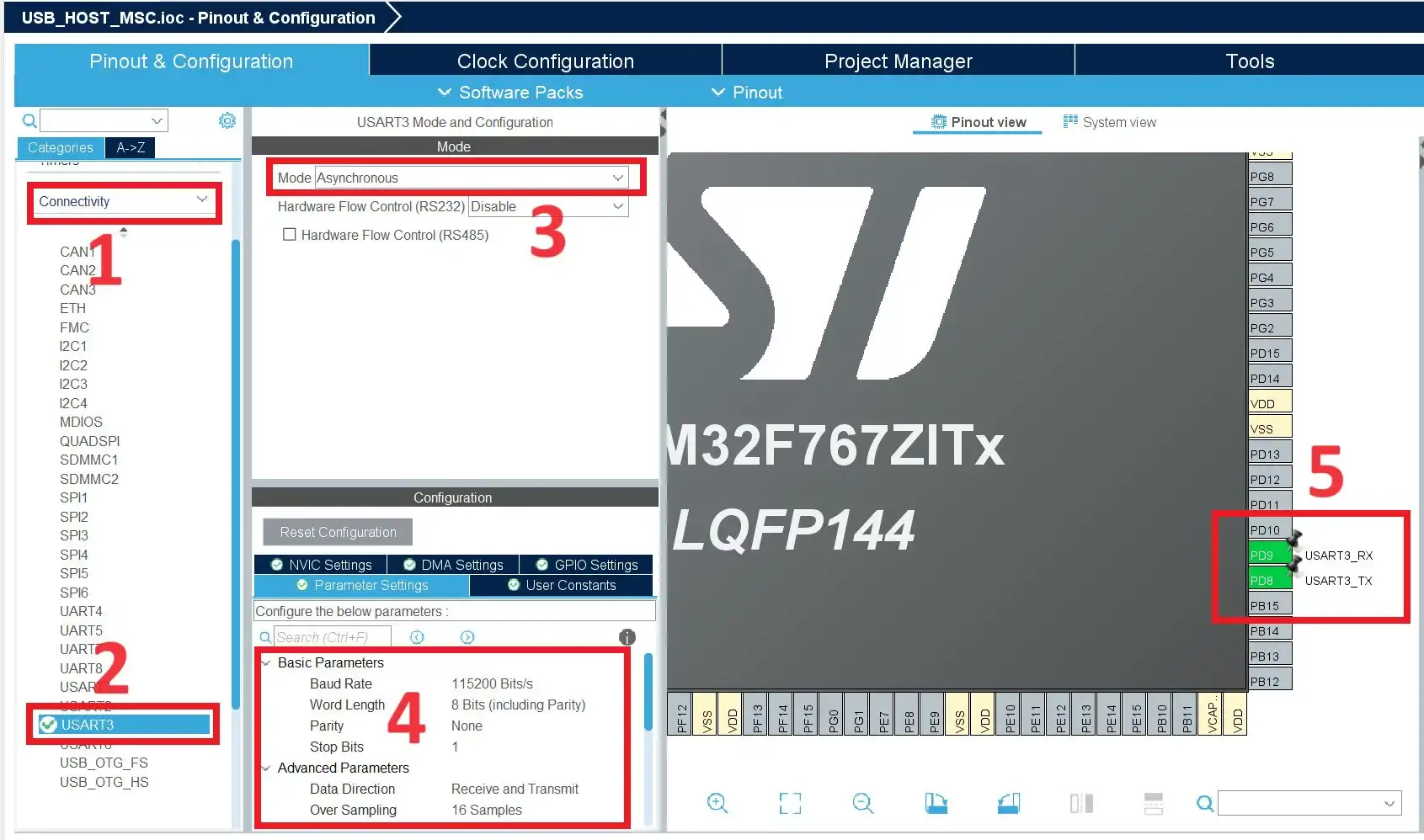Select the PG8 pin
Viewport: 1424px width, 840px height.
tap(1270, 176)
